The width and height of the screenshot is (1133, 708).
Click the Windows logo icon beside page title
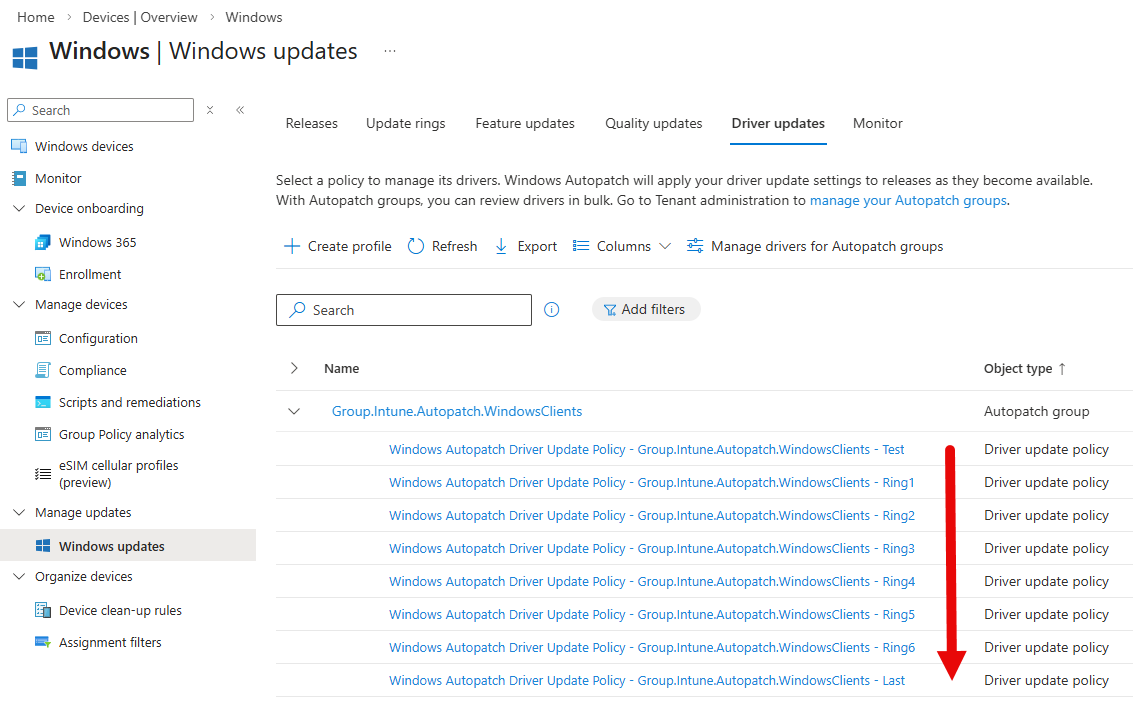pos(25,58)
